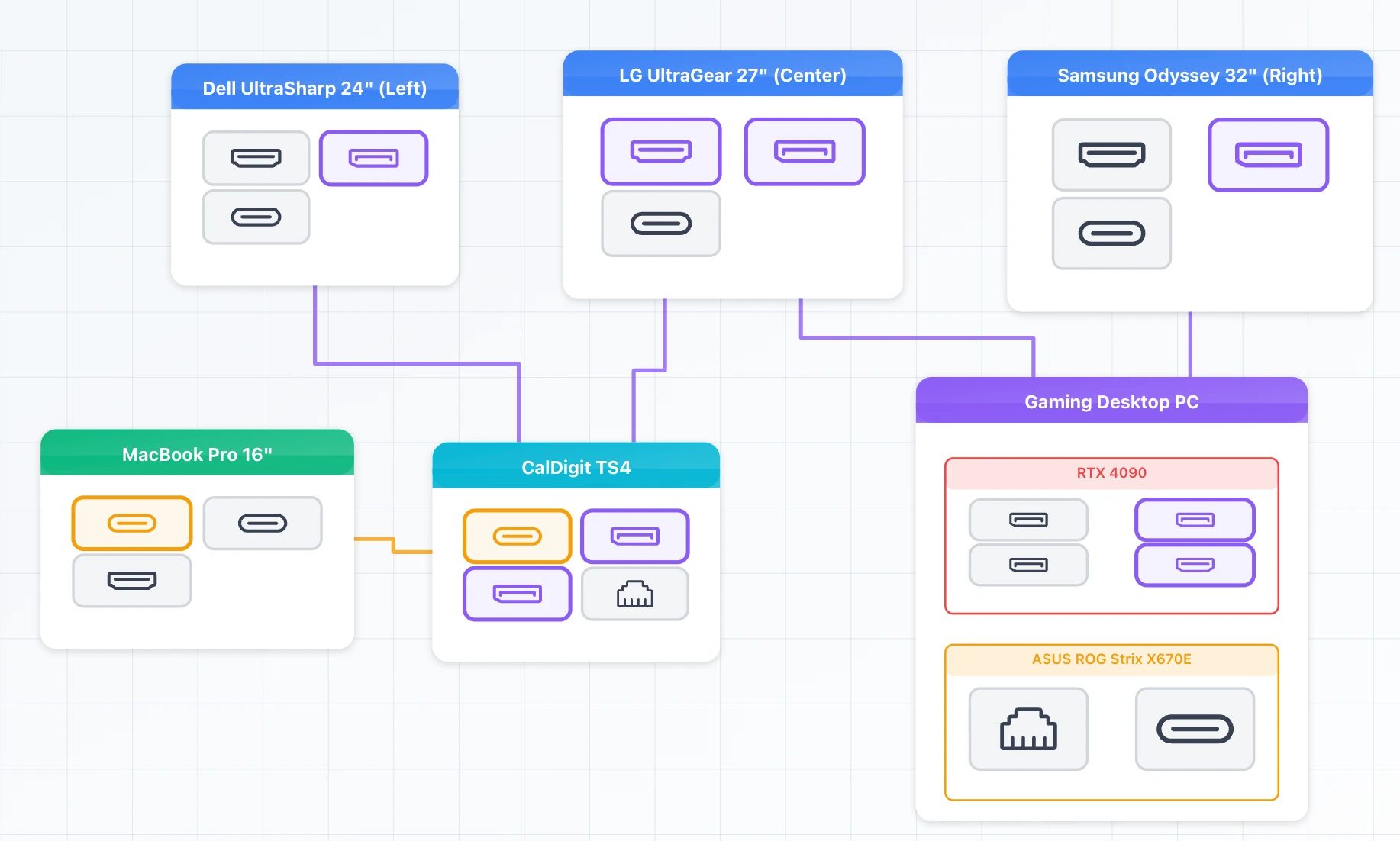This screenshot has width=1400, height=841.
Task: Click the Dell UltraSharp USB-C port
Action: (x=256, y=217)
